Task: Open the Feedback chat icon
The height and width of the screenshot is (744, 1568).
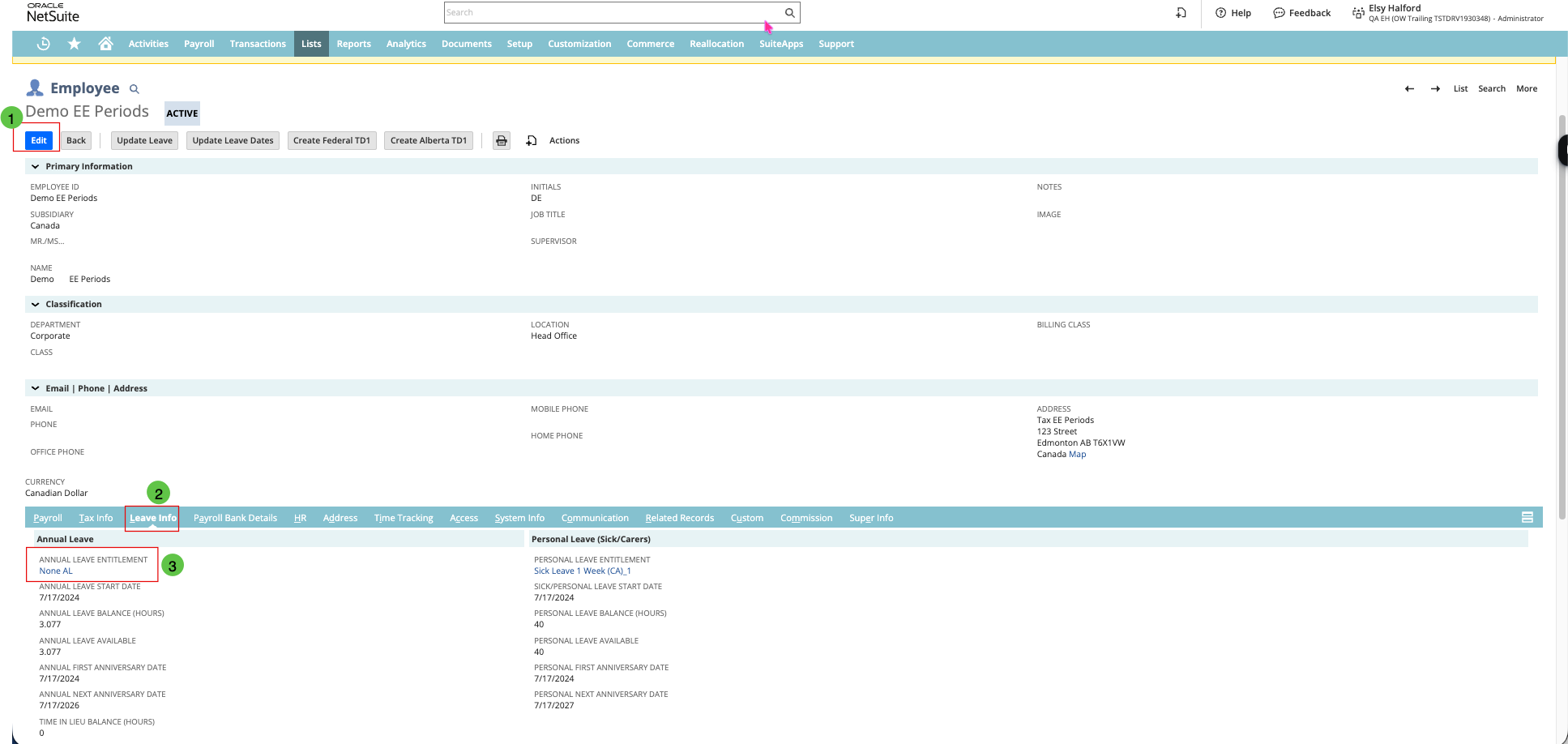Action: pos(1279,13)
